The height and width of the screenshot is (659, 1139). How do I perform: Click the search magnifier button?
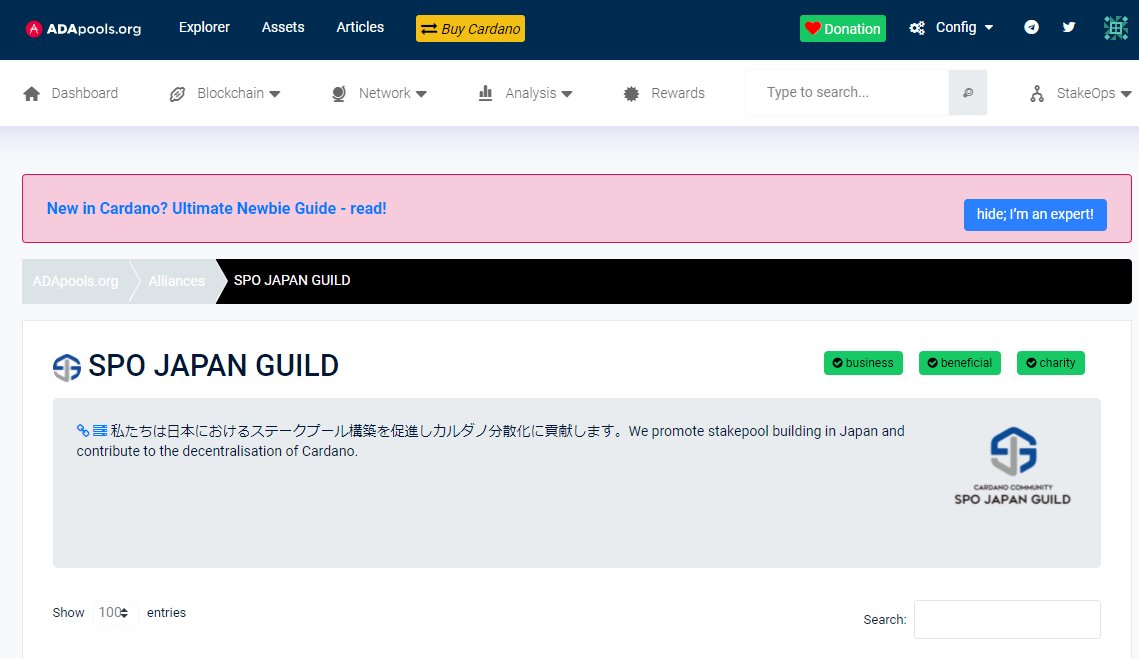coord(968,92)
